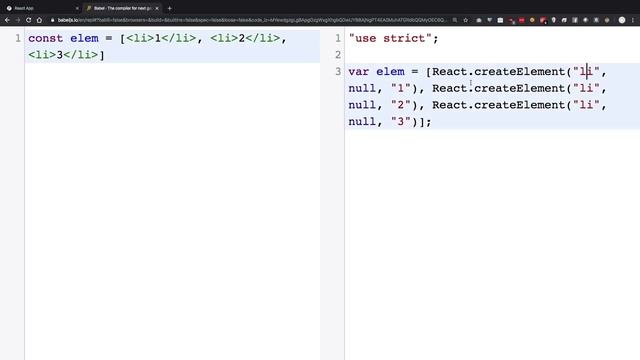Select the Babel compiler tab

click(x=122, y=8)
